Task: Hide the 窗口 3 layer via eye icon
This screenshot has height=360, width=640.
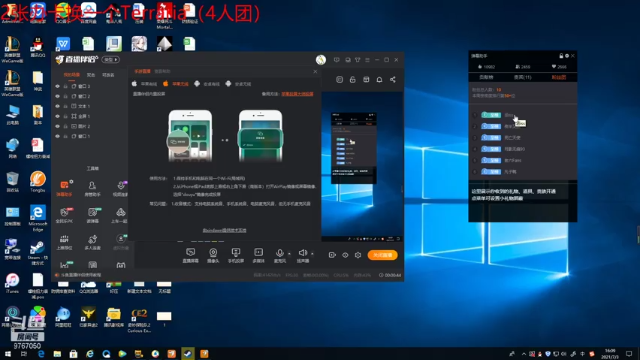Action: pos(58,87)
